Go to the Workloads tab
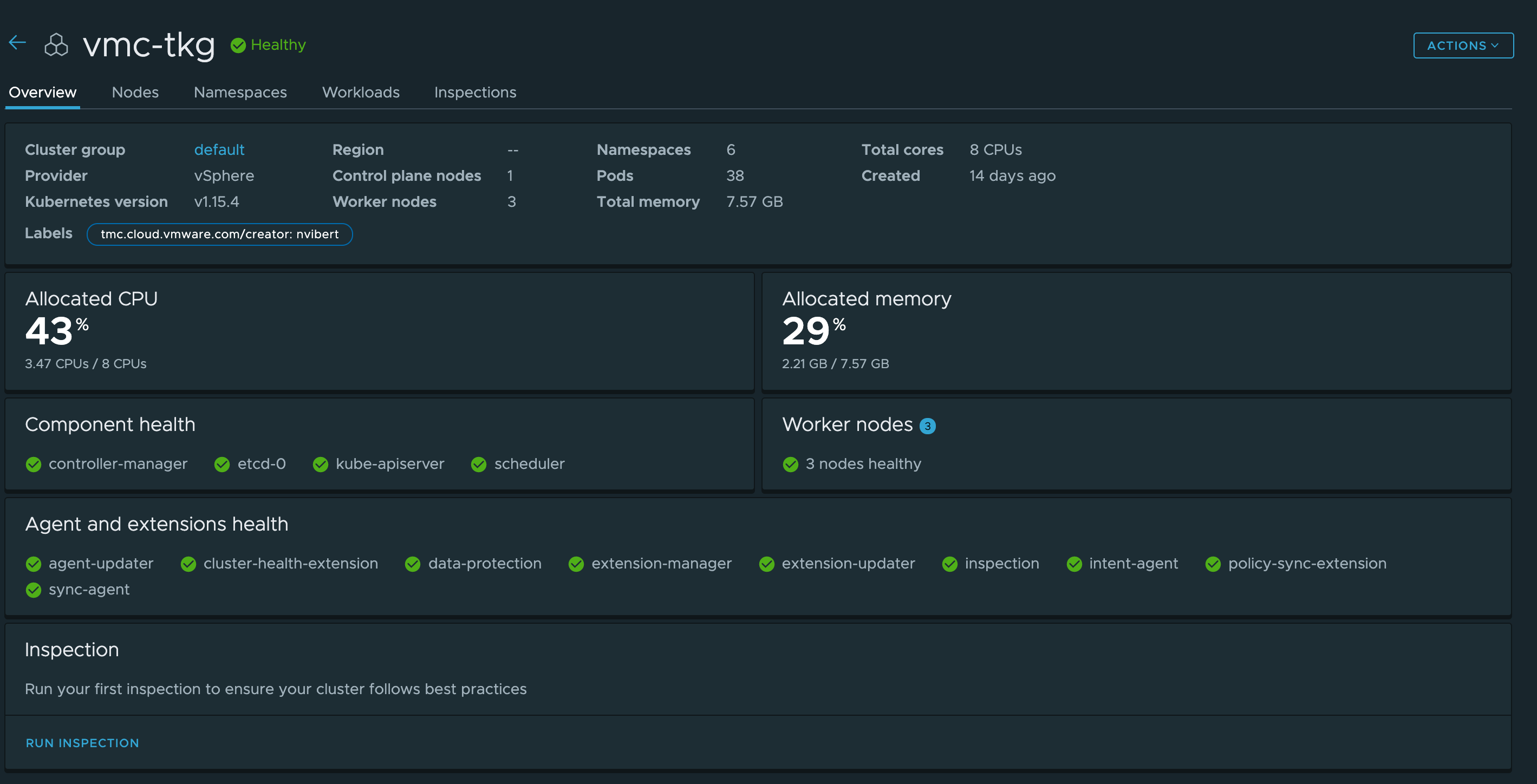 (x=360, y=93)
